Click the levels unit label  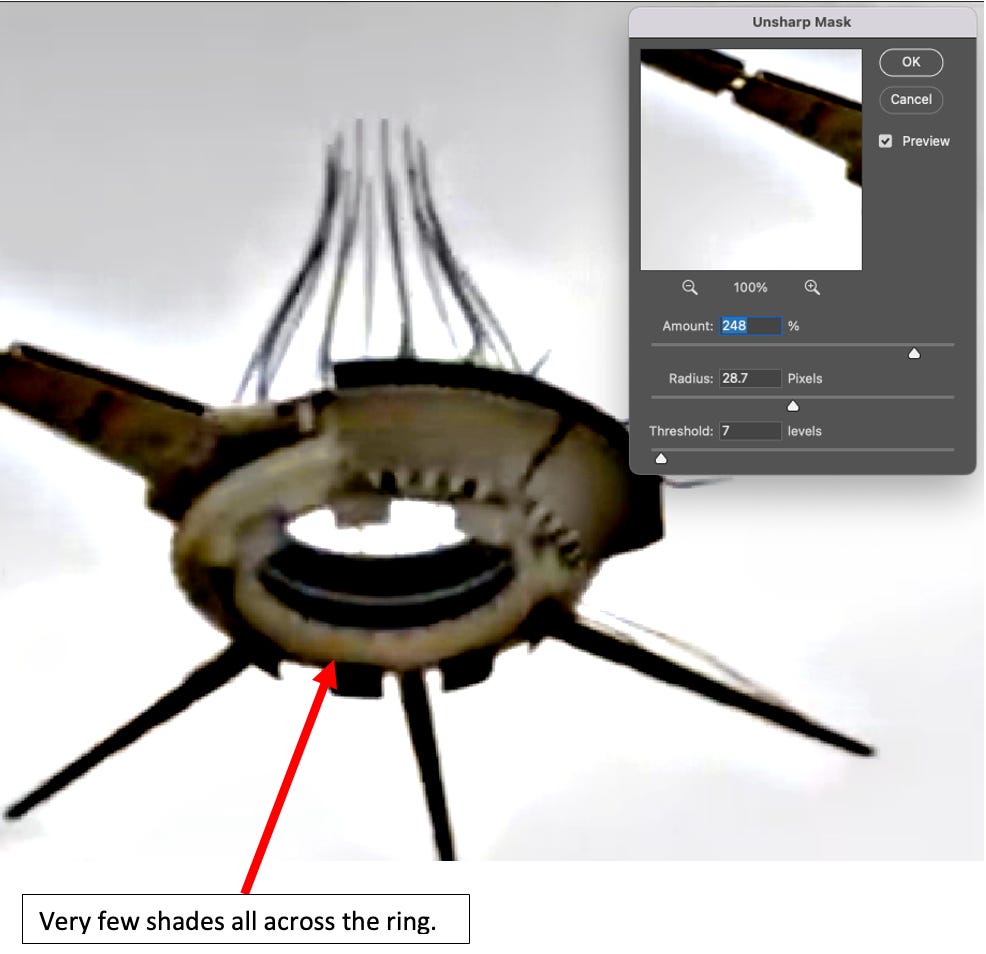coord(805,431)
